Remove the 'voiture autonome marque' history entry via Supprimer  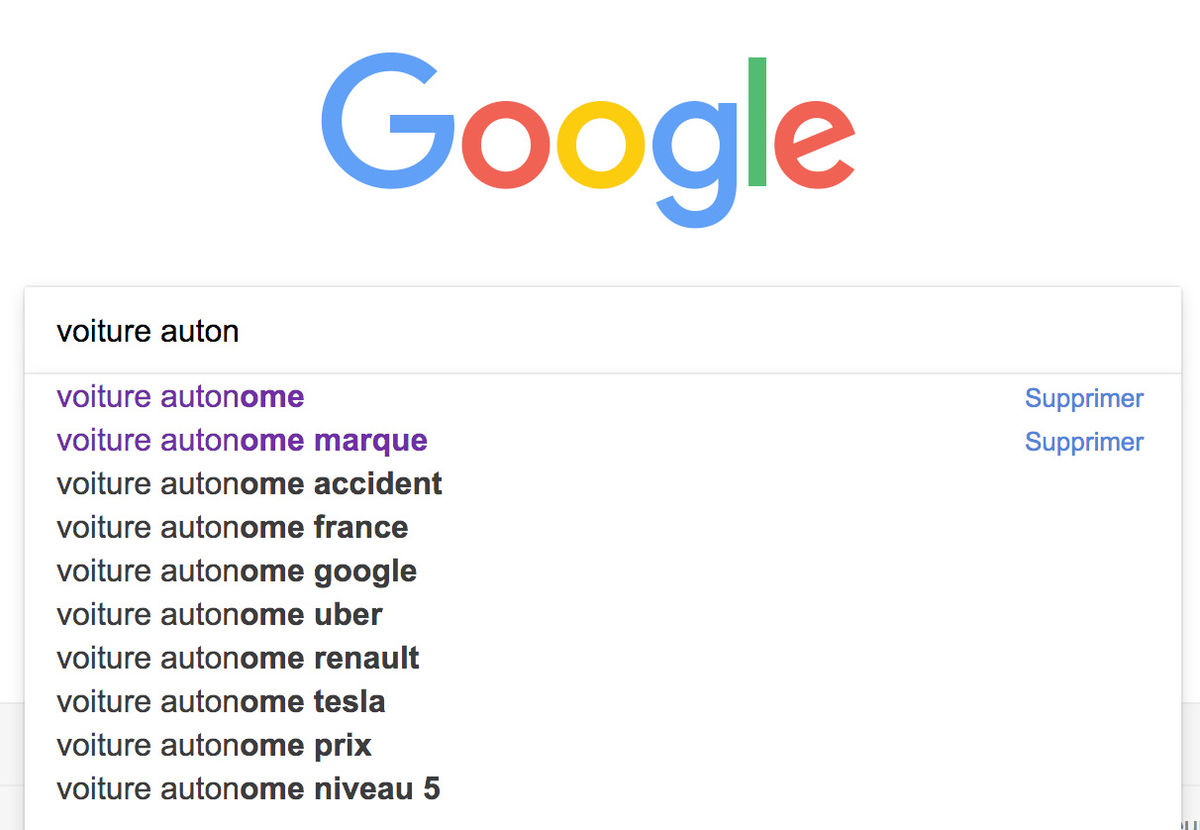[x=1084, y=442]
